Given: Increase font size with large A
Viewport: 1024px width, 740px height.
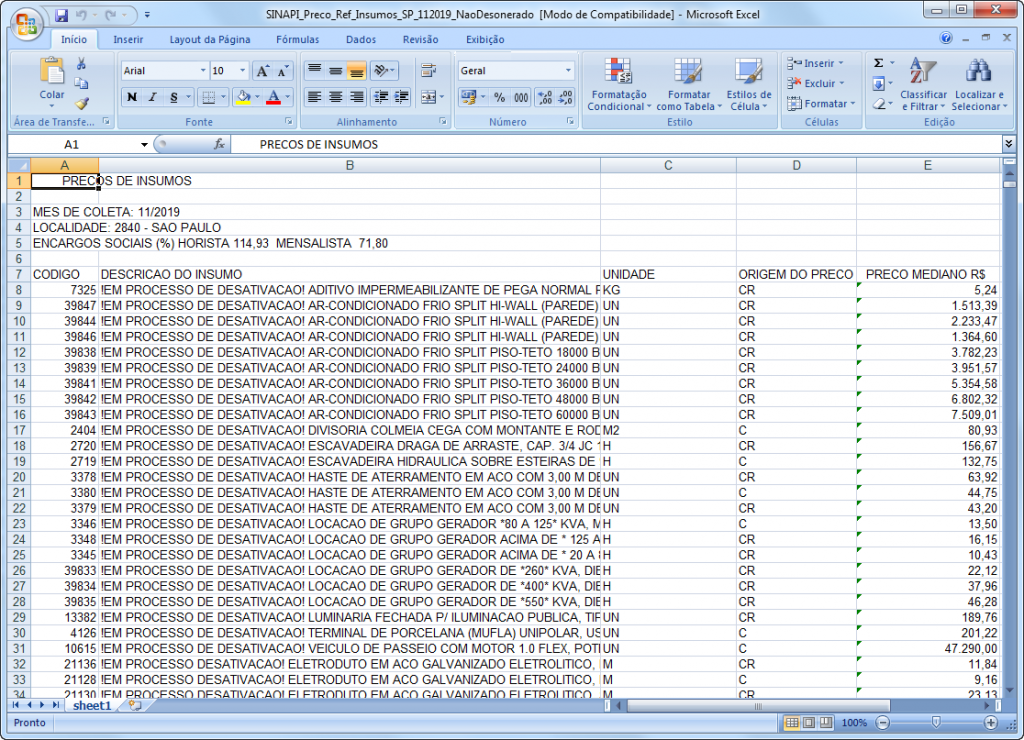Looking at the screenshot, I should click(x=263, y=71).
